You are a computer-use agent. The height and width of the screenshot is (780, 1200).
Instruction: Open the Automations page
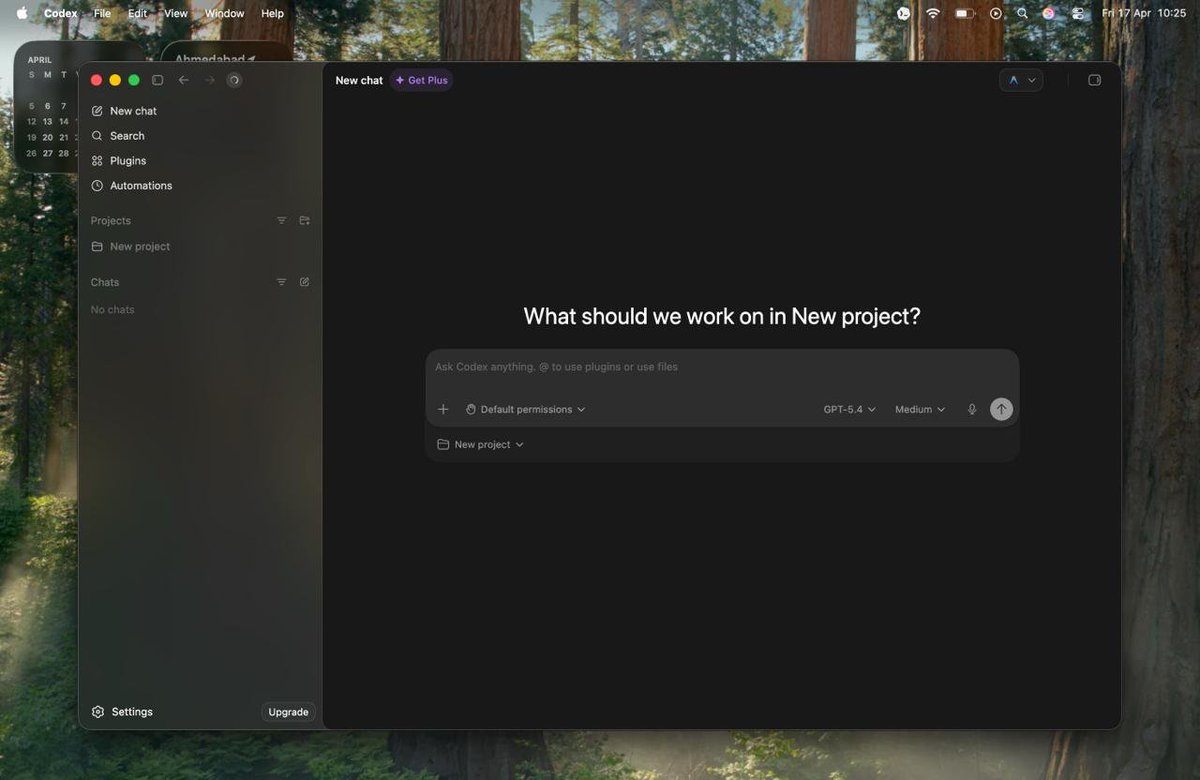pos(132,186)
